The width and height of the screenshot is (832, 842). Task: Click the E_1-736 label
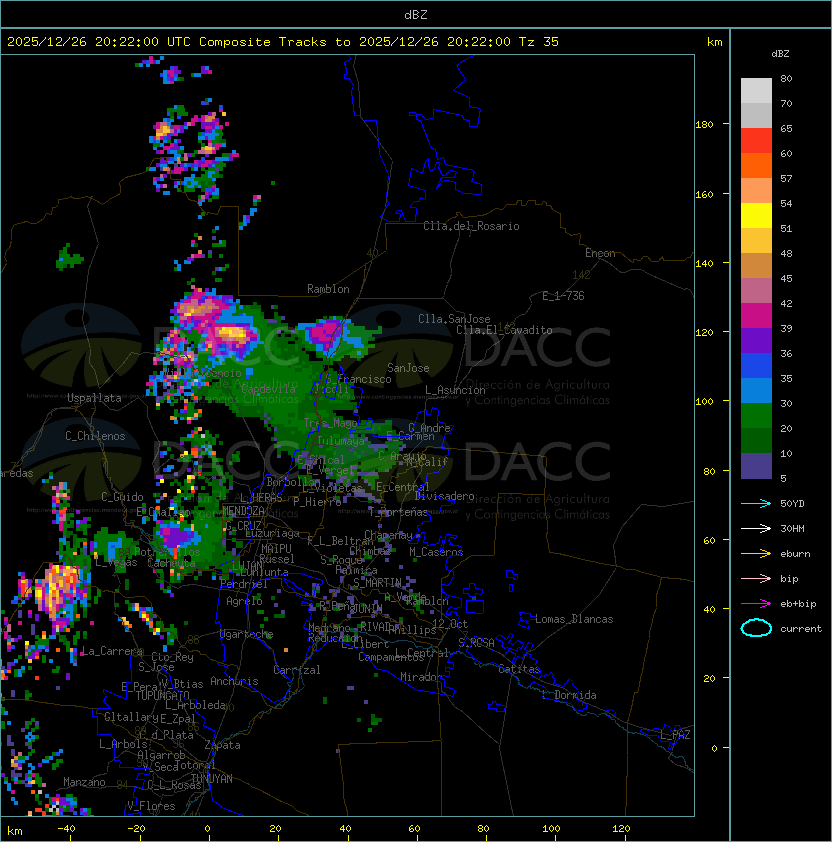pyautogui.click(x=563, y=296)
